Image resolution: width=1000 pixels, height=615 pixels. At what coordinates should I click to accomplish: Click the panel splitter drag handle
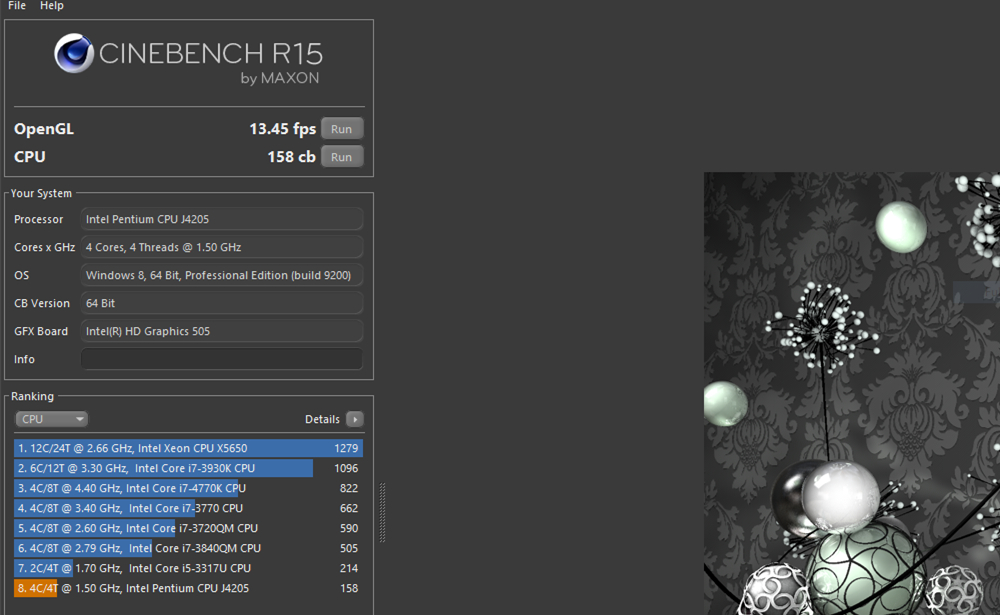coord(382,513)
